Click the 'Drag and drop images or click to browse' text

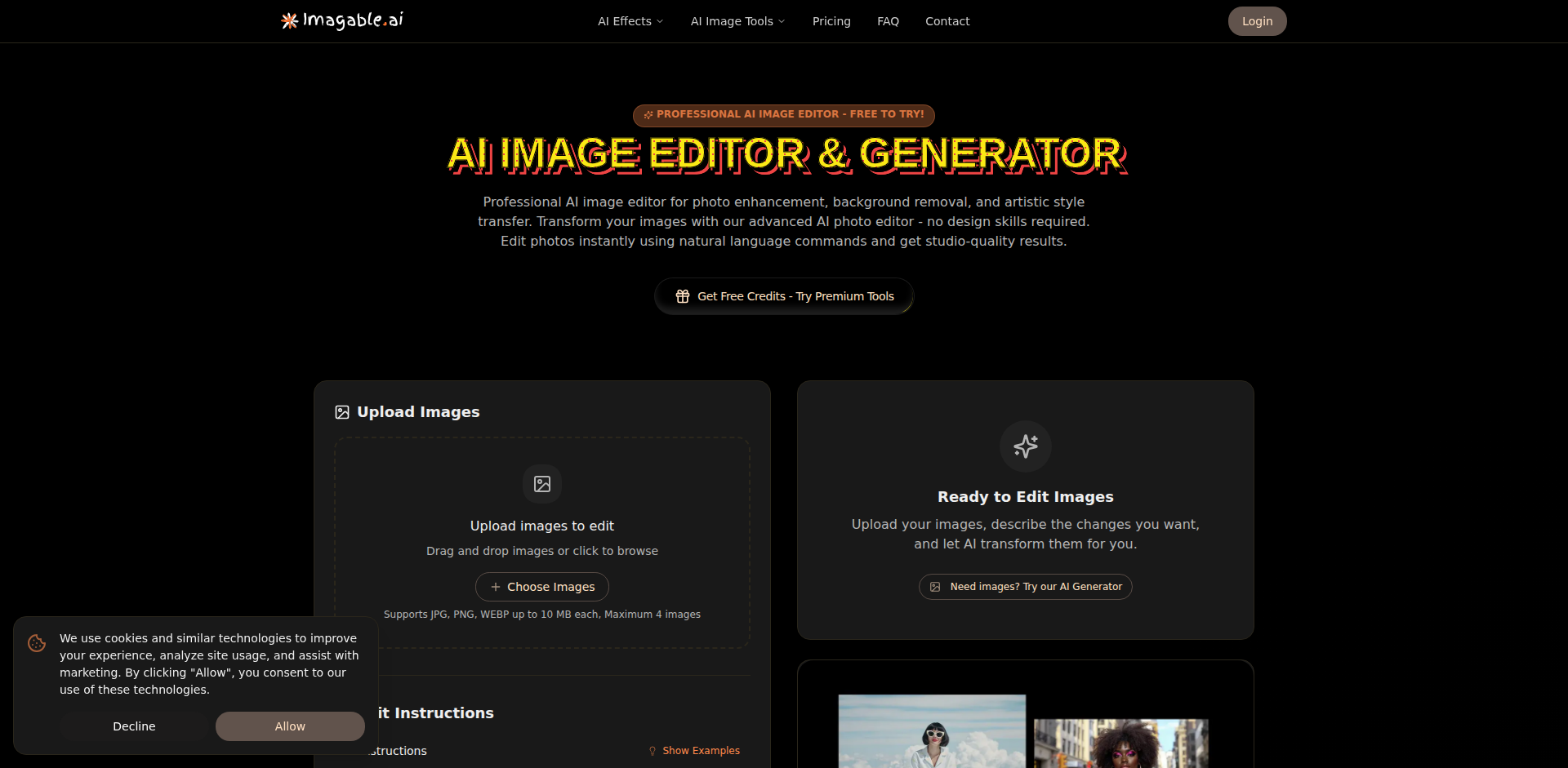pyautogui.click(x=542, y=551)
